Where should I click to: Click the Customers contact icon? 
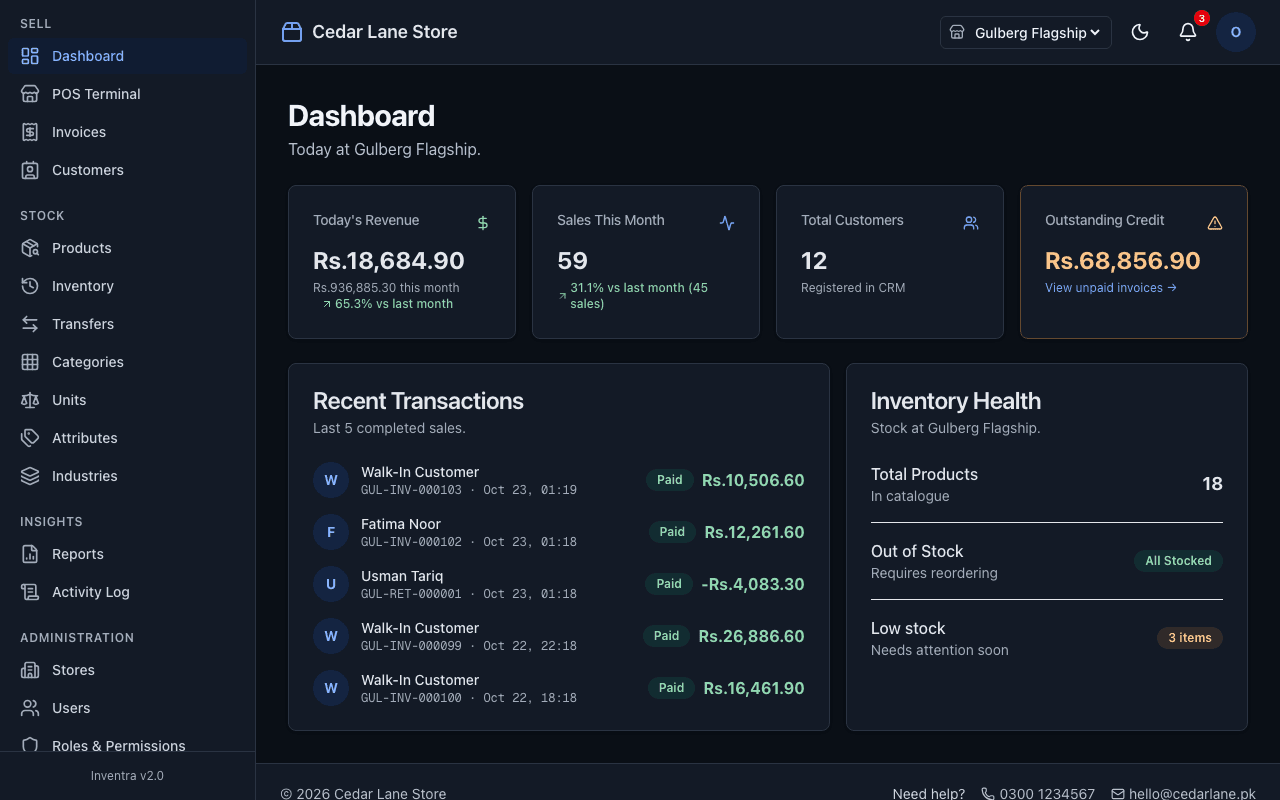30,170
